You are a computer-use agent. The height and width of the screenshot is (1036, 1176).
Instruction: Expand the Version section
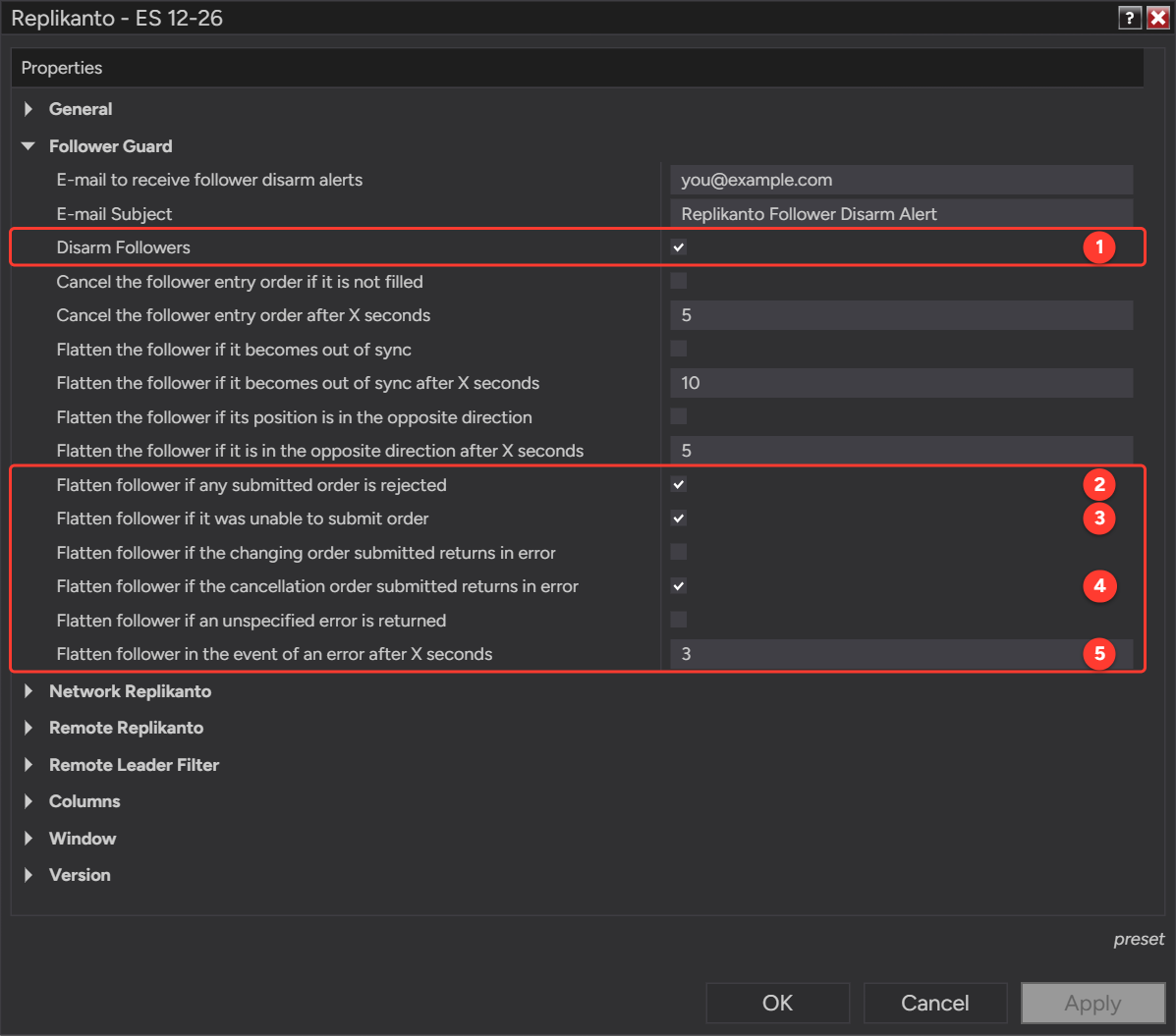point(28,875)
